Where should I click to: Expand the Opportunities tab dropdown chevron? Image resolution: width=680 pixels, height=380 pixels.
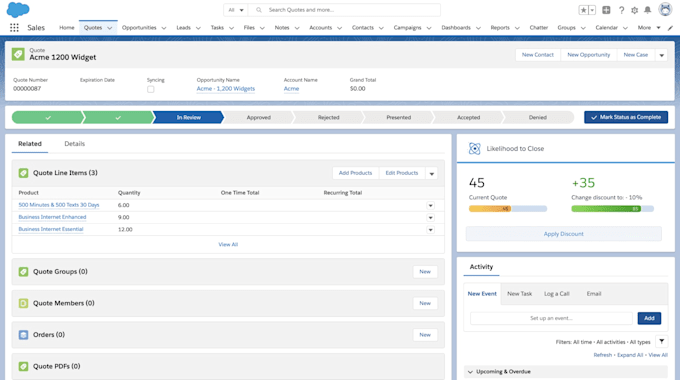pos(164,28)
